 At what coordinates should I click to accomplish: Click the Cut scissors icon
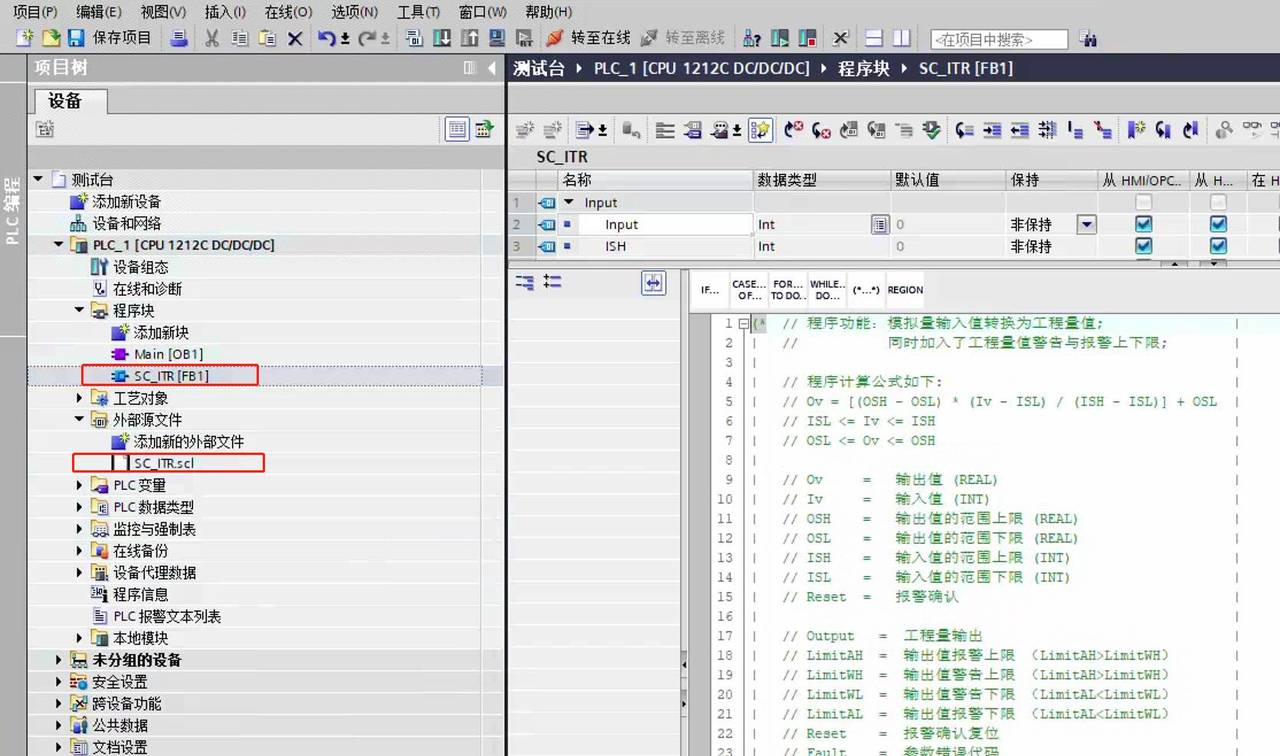(x=212, y=38)
